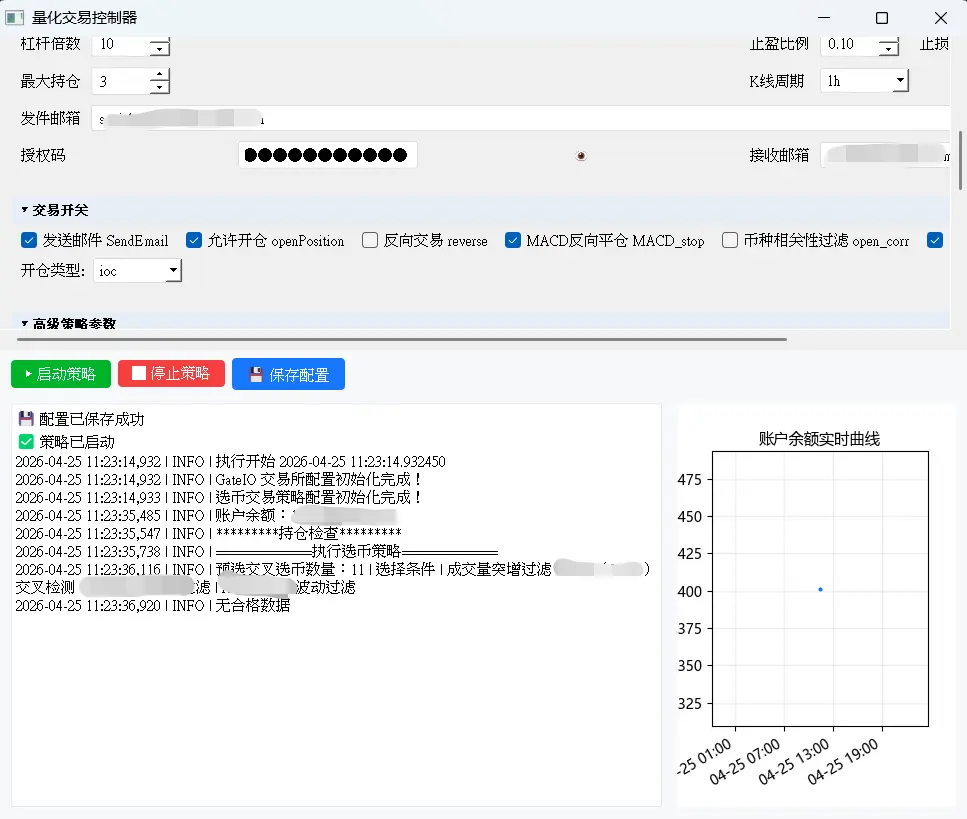
Task: Click the horizontal scrollbar under settings
Action: pos(402,339)
